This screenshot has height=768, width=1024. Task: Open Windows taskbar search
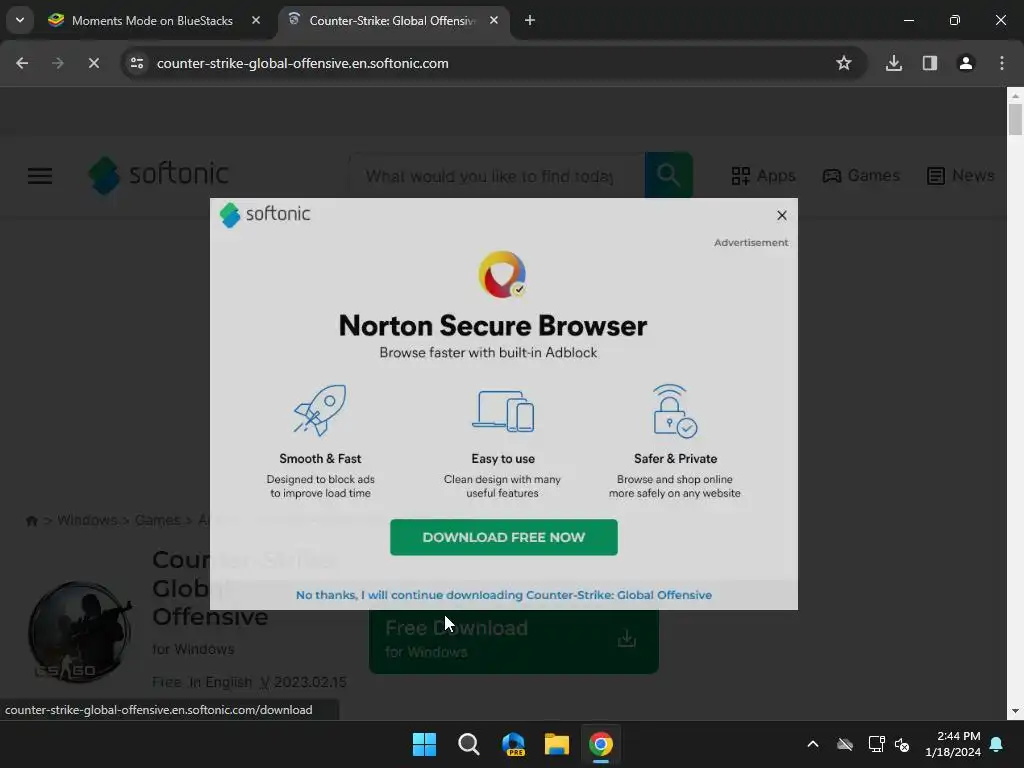(468, 744)
